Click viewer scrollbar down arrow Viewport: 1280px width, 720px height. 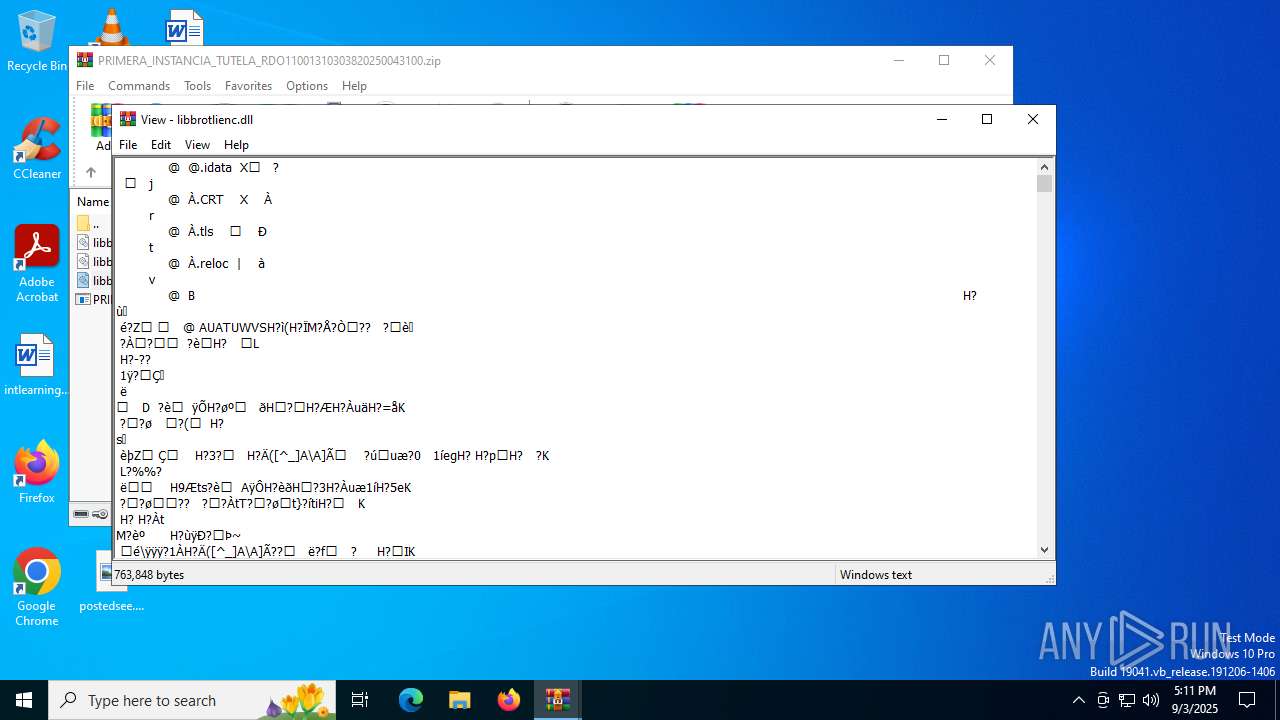click(x=1044, y=549)
